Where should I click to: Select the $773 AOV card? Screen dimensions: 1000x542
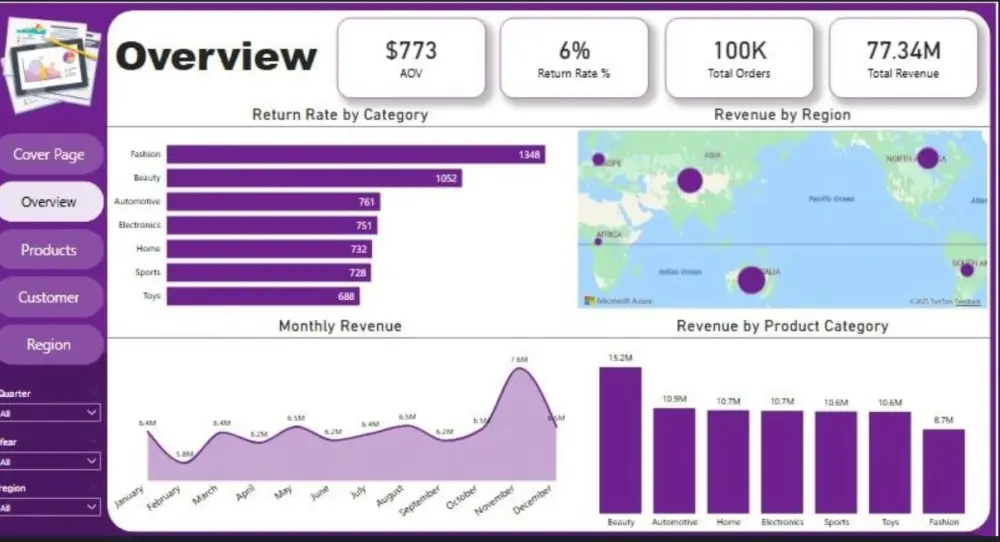pos(411,58)
